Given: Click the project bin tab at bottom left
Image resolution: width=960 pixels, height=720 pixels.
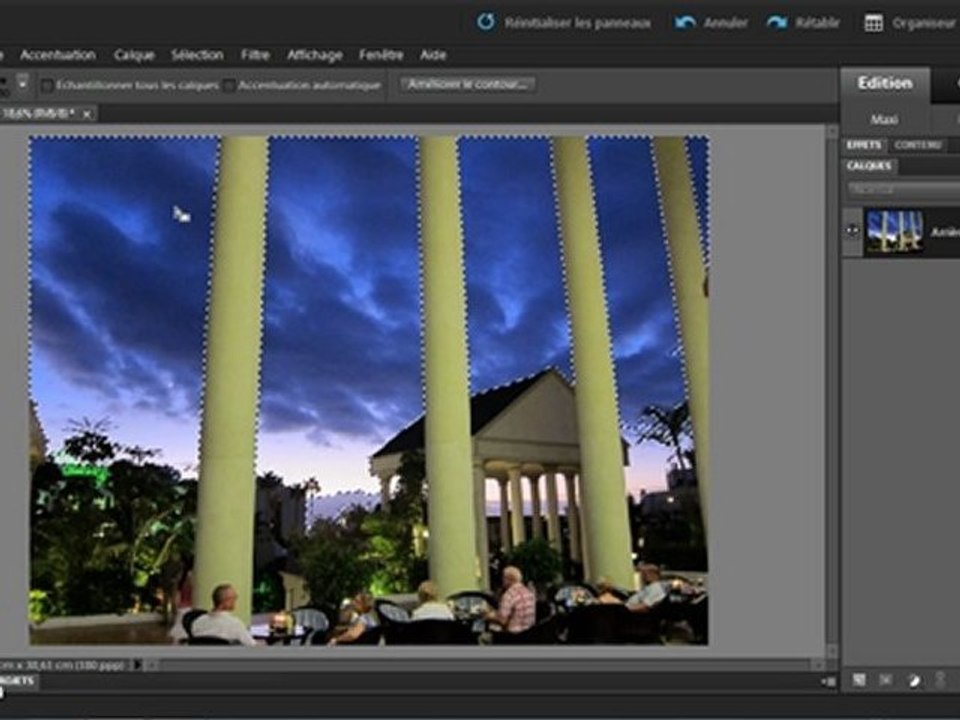Looking at the screenshot, I should coord(18,680).
